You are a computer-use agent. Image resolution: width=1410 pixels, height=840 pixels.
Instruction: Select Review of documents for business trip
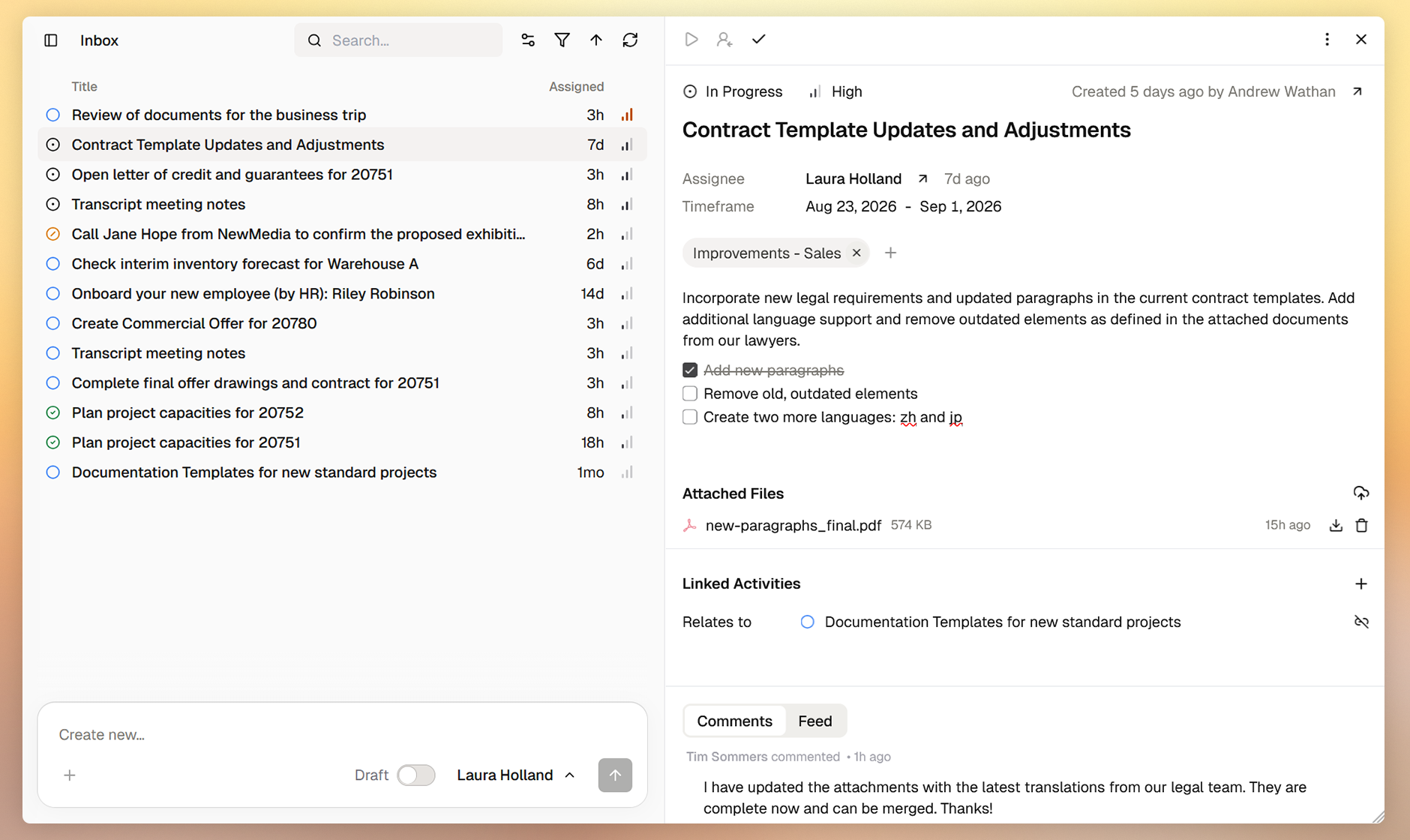point(342,115)
